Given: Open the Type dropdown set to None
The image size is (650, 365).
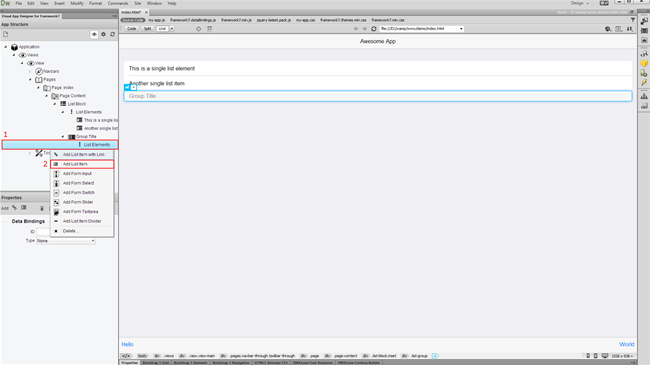Looking at the screenshot, I should (x=66, y=241).
